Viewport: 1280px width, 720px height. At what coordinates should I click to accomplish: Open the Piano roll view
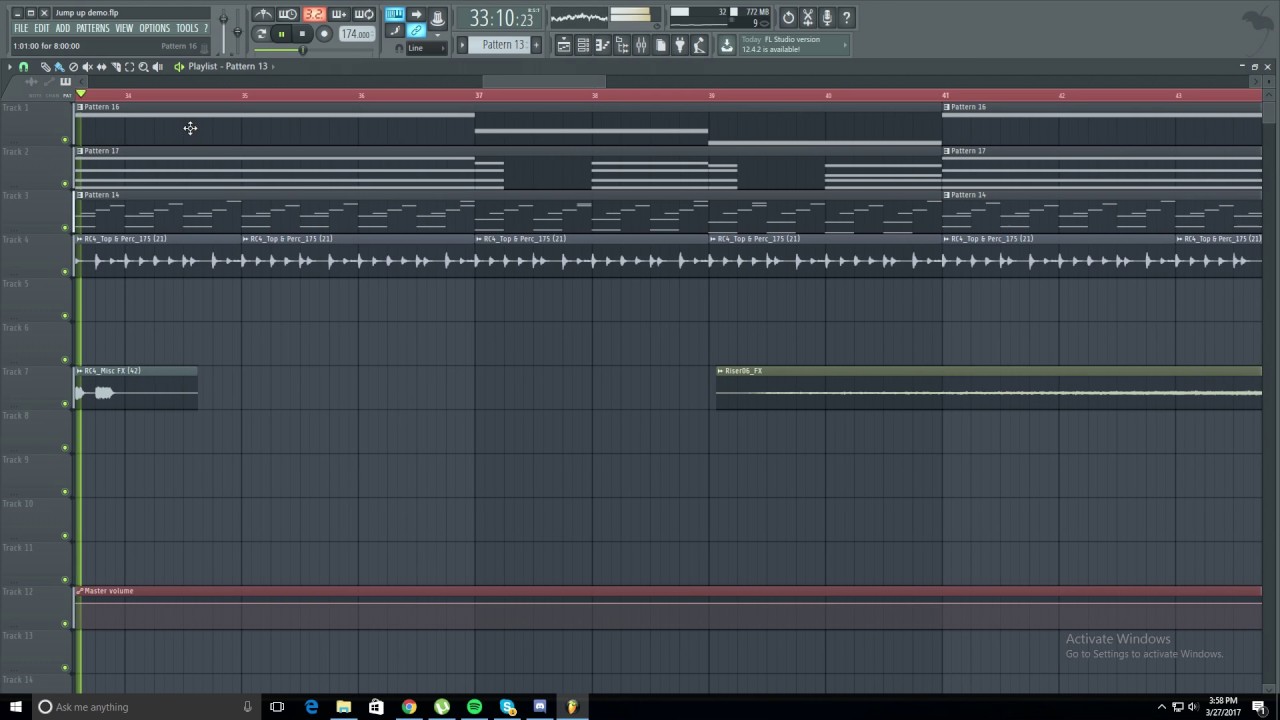(x=602, y=45)
